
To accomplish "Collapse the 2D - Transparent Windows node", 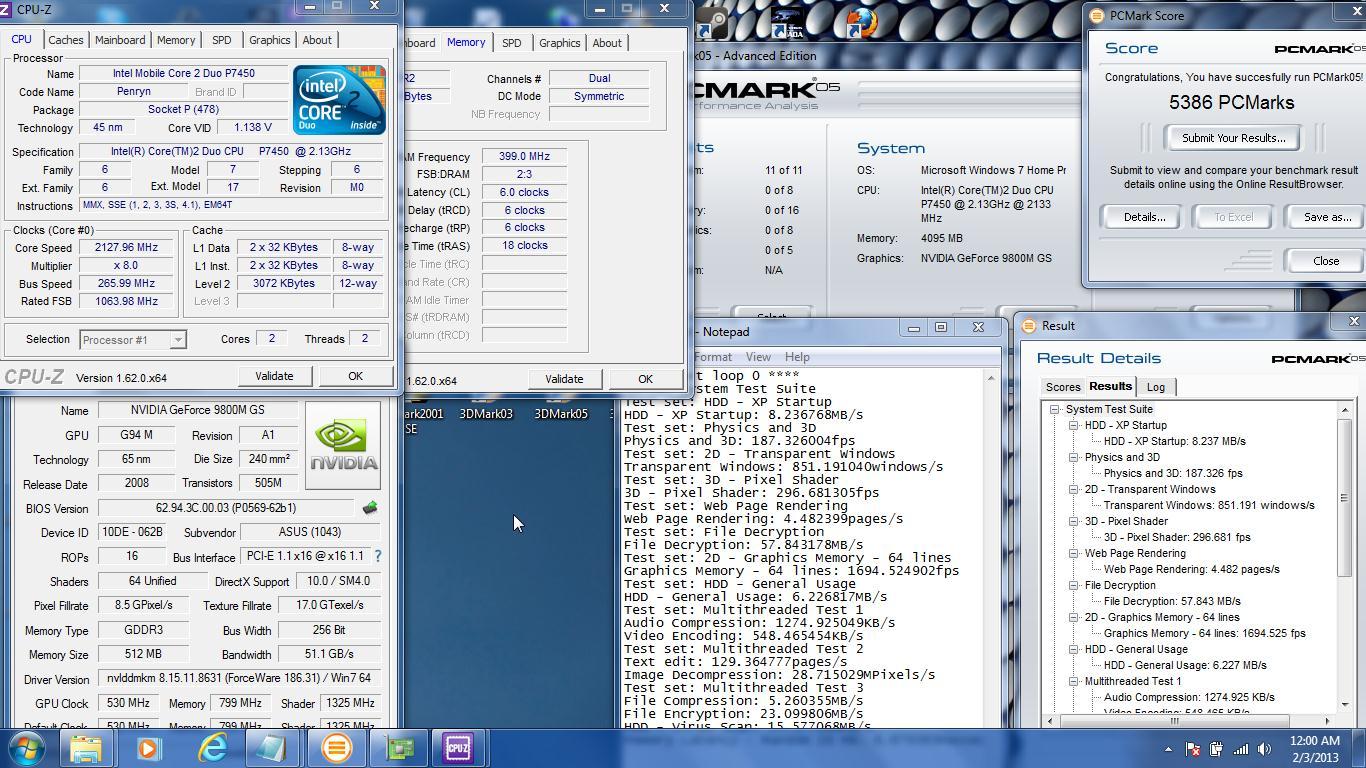I will tap(1073, 489).
